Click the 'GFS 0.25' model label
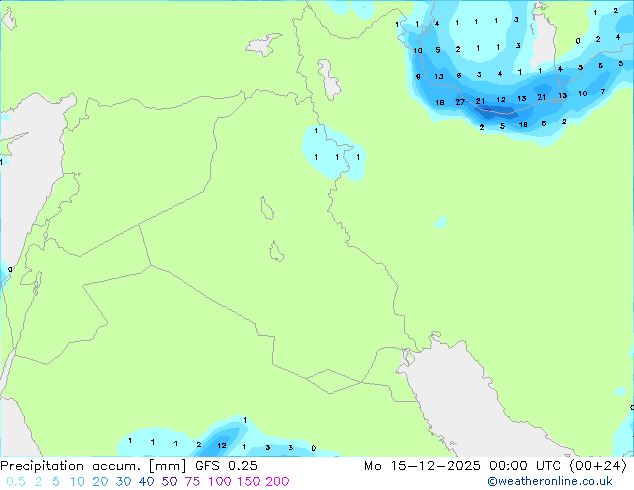 pyautogui.click(x=226, y=466)
